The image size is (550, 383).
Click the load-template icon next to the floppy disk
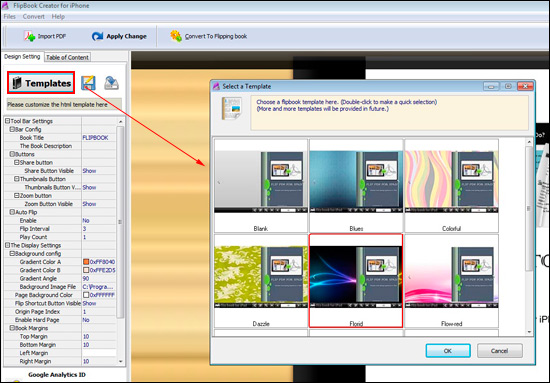[111, 83]
